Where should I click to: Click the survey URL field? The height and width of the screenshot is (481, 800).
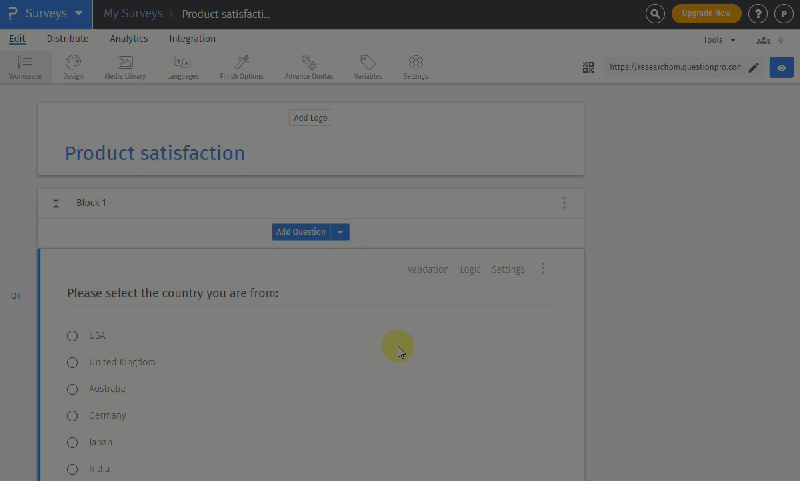[674, 67]
